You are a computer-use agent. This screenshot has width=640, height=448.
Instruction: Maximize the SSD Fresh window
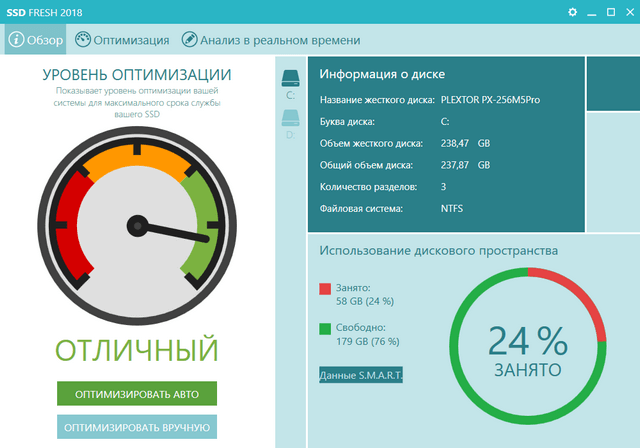pos(608,11)
